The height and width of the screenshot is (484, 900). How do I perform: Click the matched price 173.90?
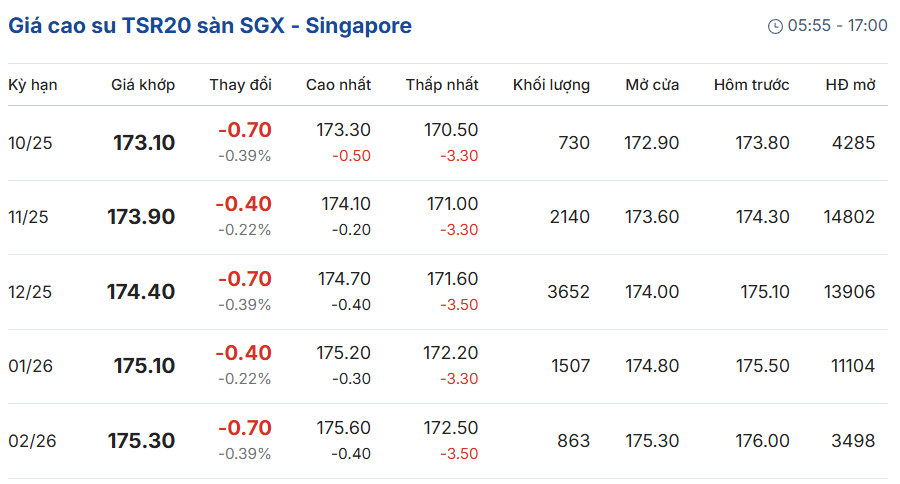pyautogui.click(x=141, y=217)
